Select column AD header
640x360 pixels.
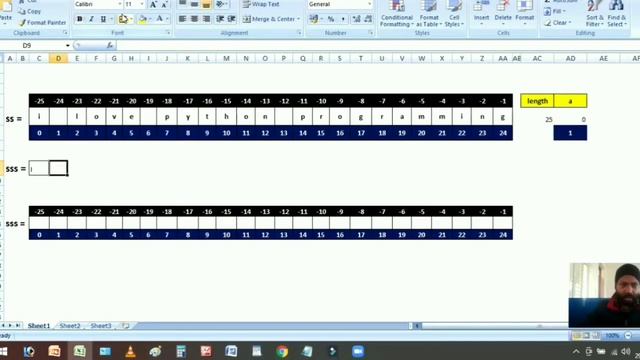[570, 58]
